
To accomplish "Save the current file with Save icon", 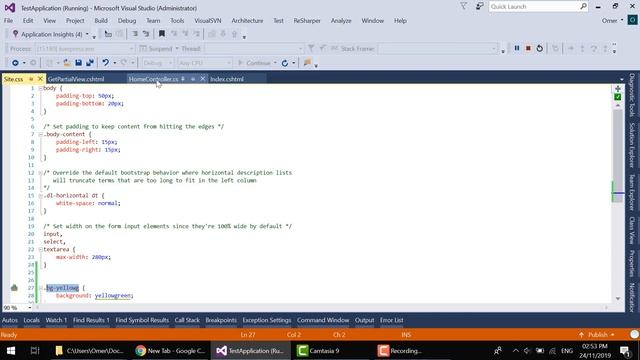I will 78,63.
